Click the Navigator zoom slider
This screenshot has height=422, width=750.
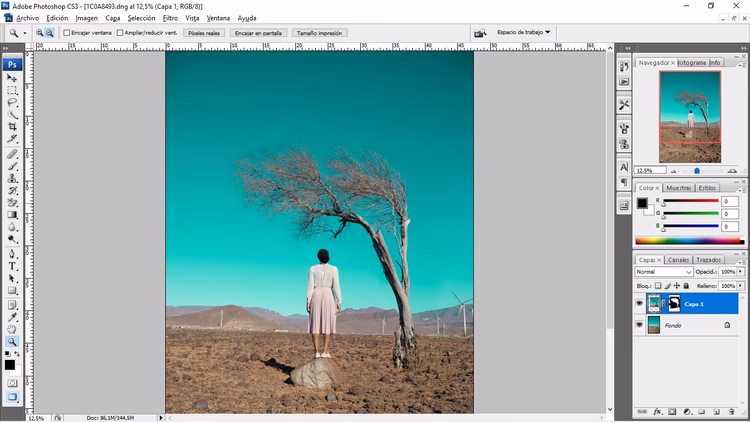tap(697, 171)
